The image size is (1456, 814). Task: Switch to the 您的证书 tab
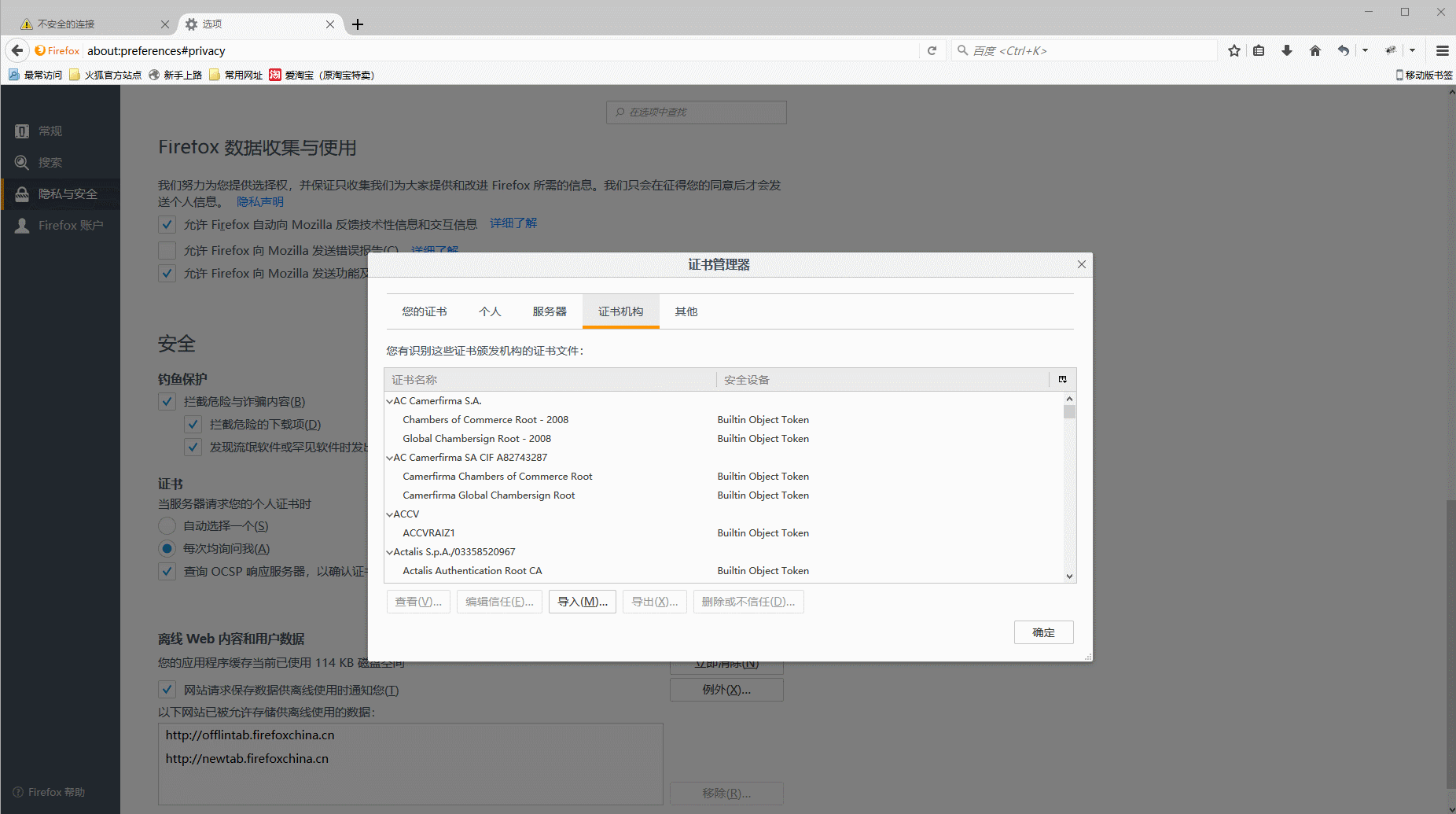[425, 311]
